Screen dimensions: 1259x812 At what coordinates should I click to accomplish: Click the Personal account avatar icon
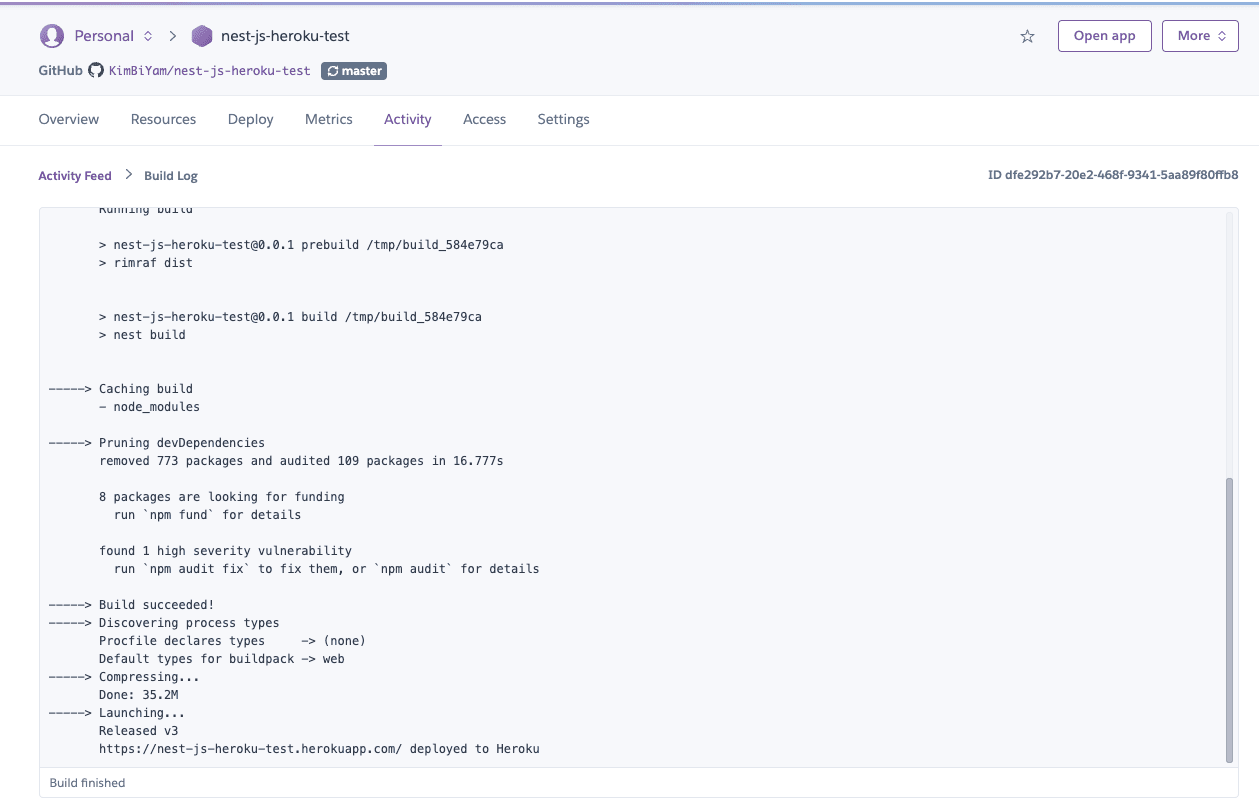click(51, 36)
